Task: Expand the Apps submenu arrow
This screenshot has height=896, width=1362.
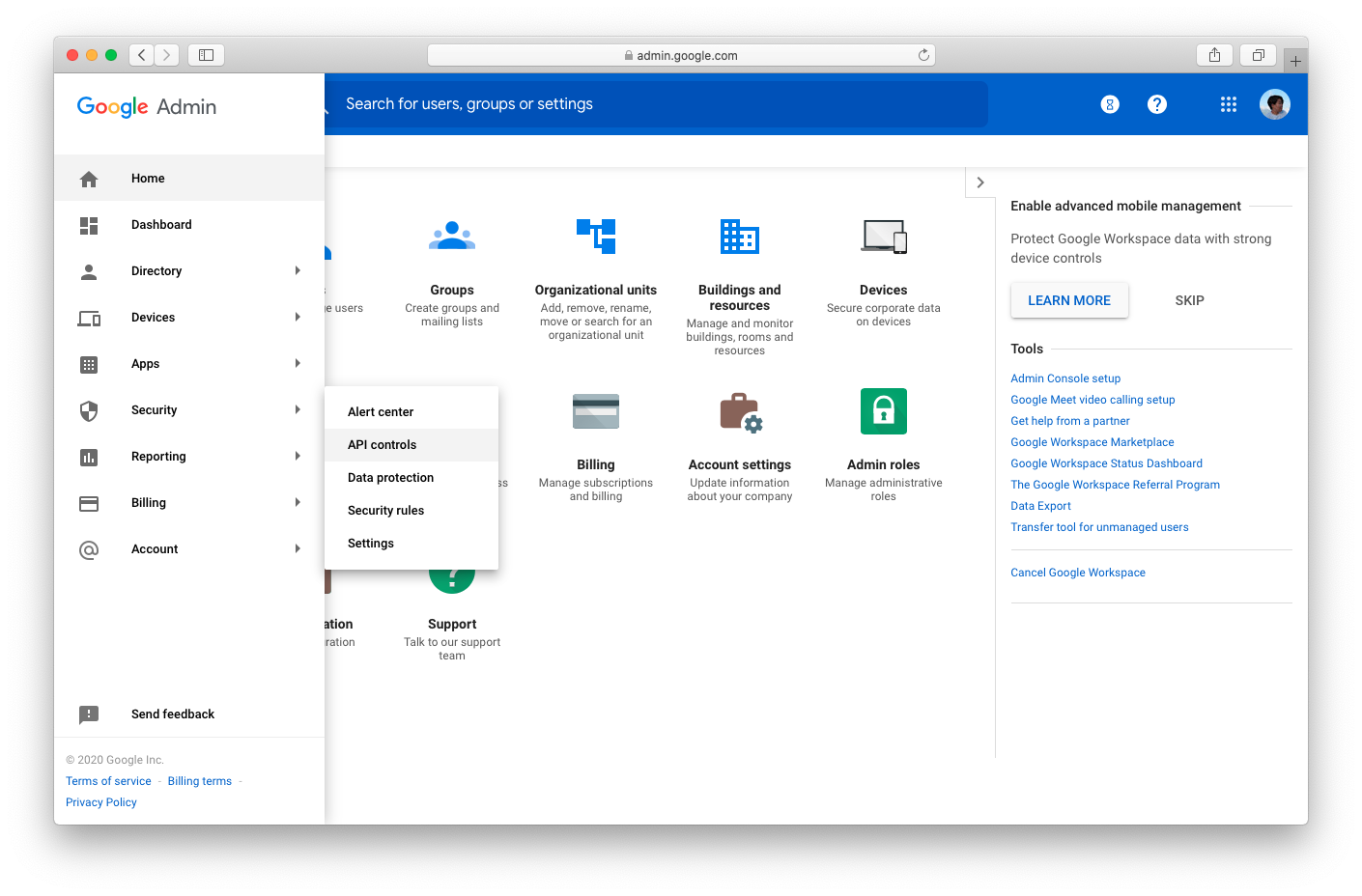Action: (x=298, y=363)
